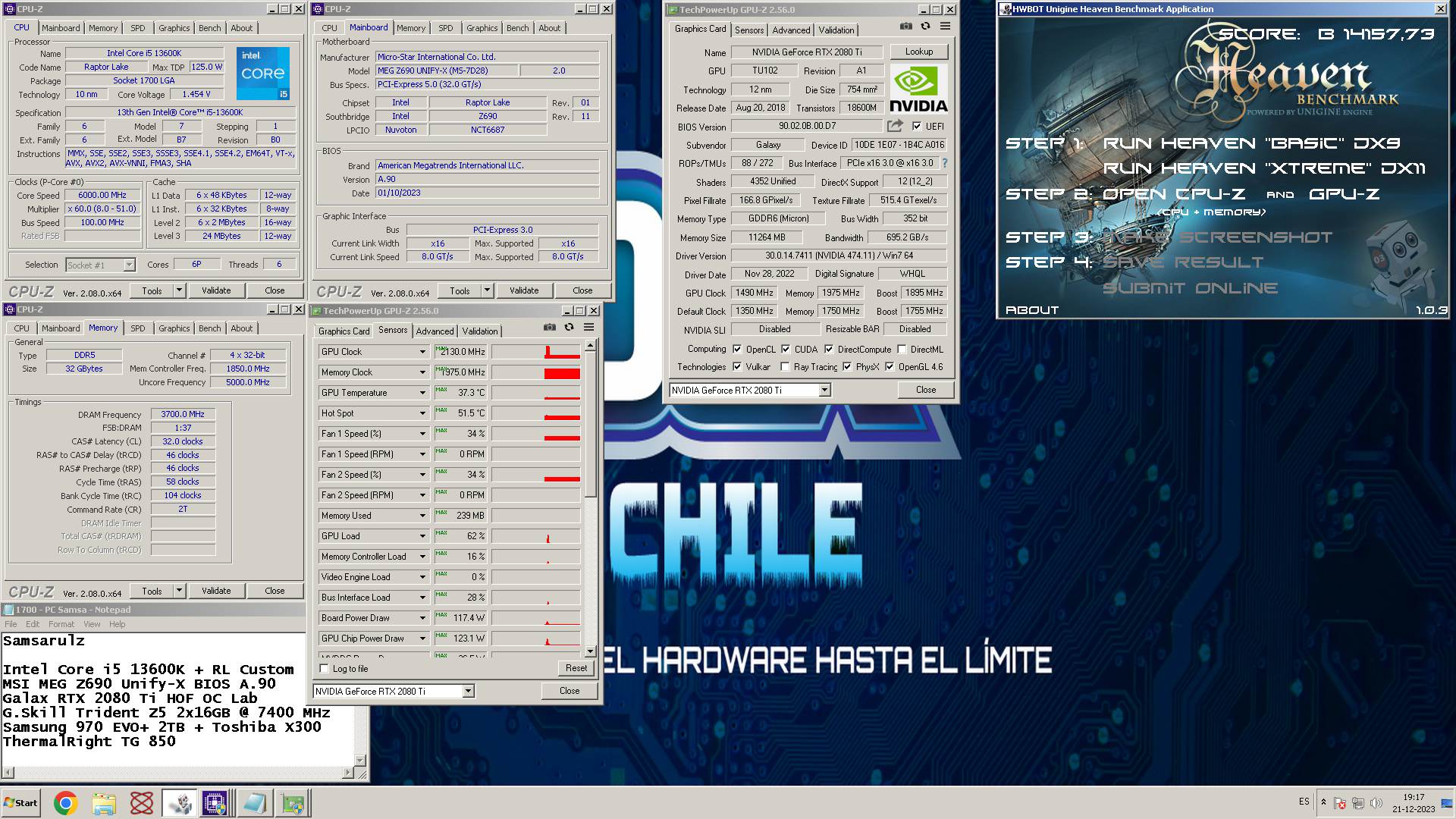Toggle the DirectCompute checkbox
The width and height of the screenshot is (1456, 819).
click(x=829, y=350)
